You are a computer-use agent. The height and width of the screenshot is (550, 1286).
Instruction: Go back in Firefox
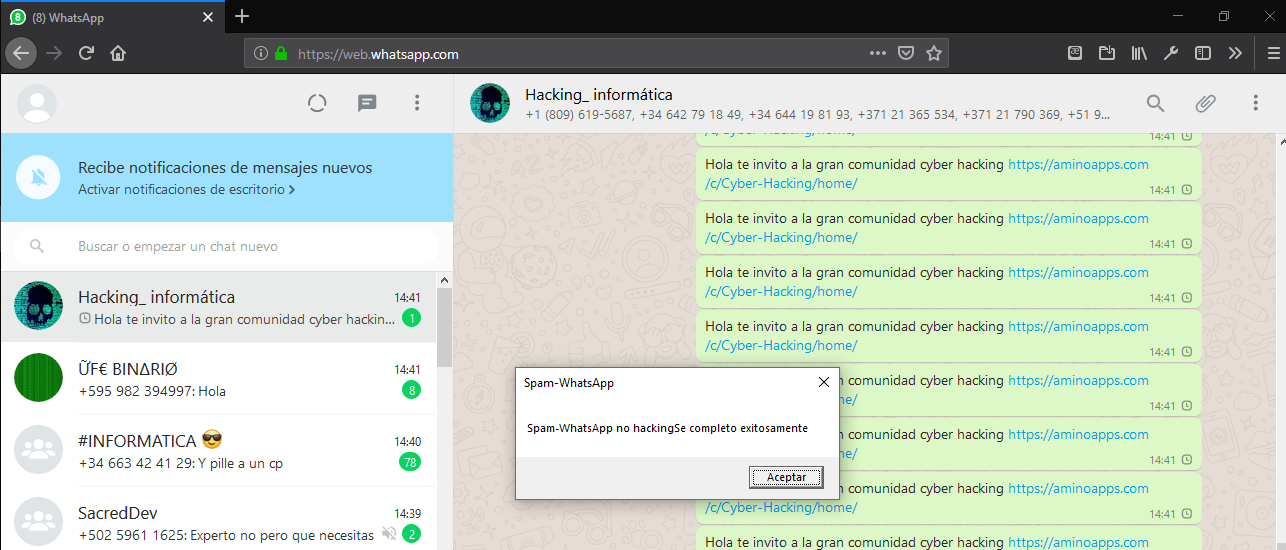tap(21, 53)
